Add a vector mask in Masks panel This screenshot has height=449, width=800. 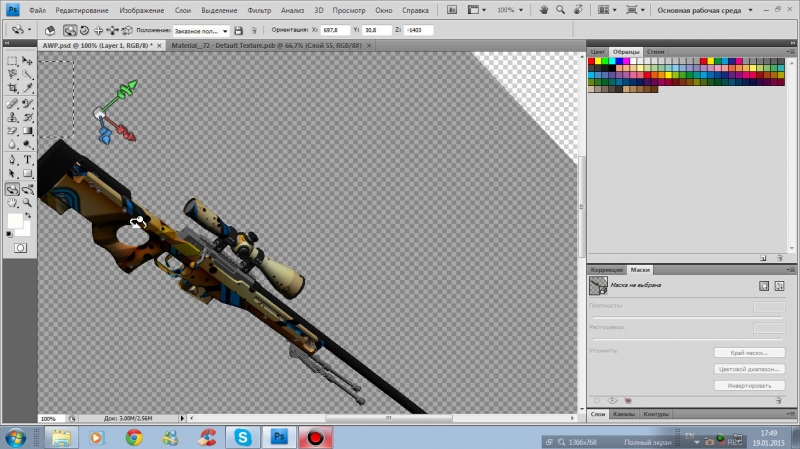[x=779, y=286]
